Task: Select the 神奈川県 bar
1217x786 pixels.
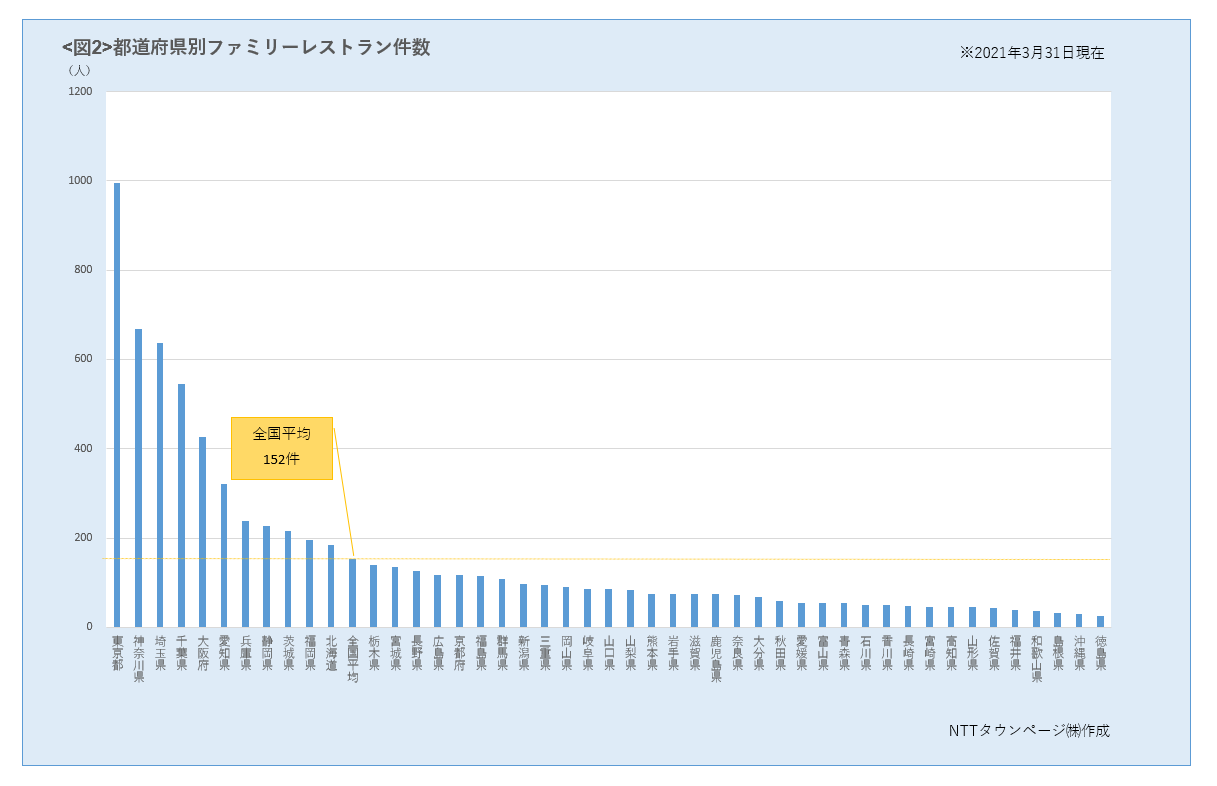Action: [x=138, y=478]
